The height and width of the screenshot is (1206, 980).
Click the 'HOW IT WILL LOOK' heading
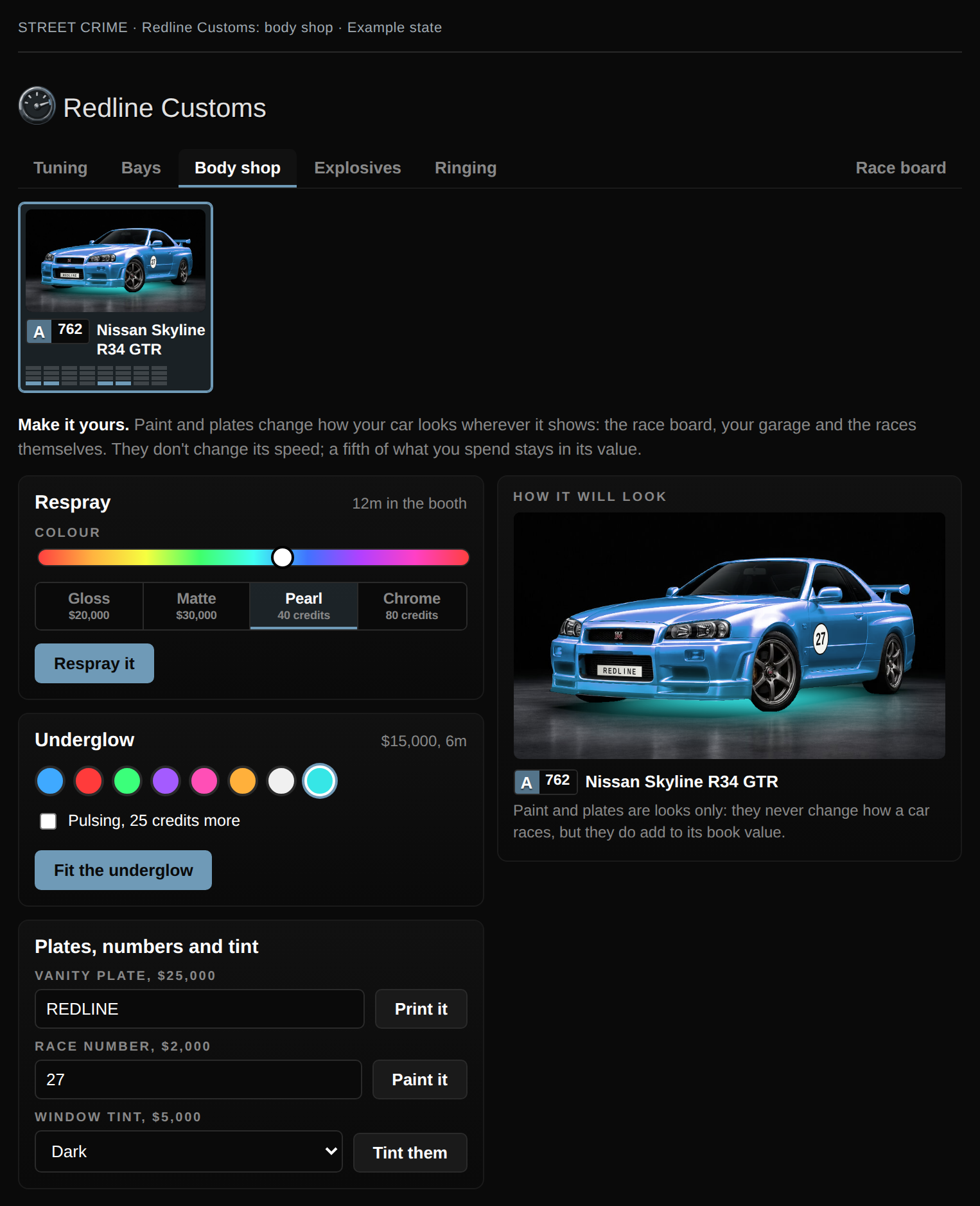(590, 496)
